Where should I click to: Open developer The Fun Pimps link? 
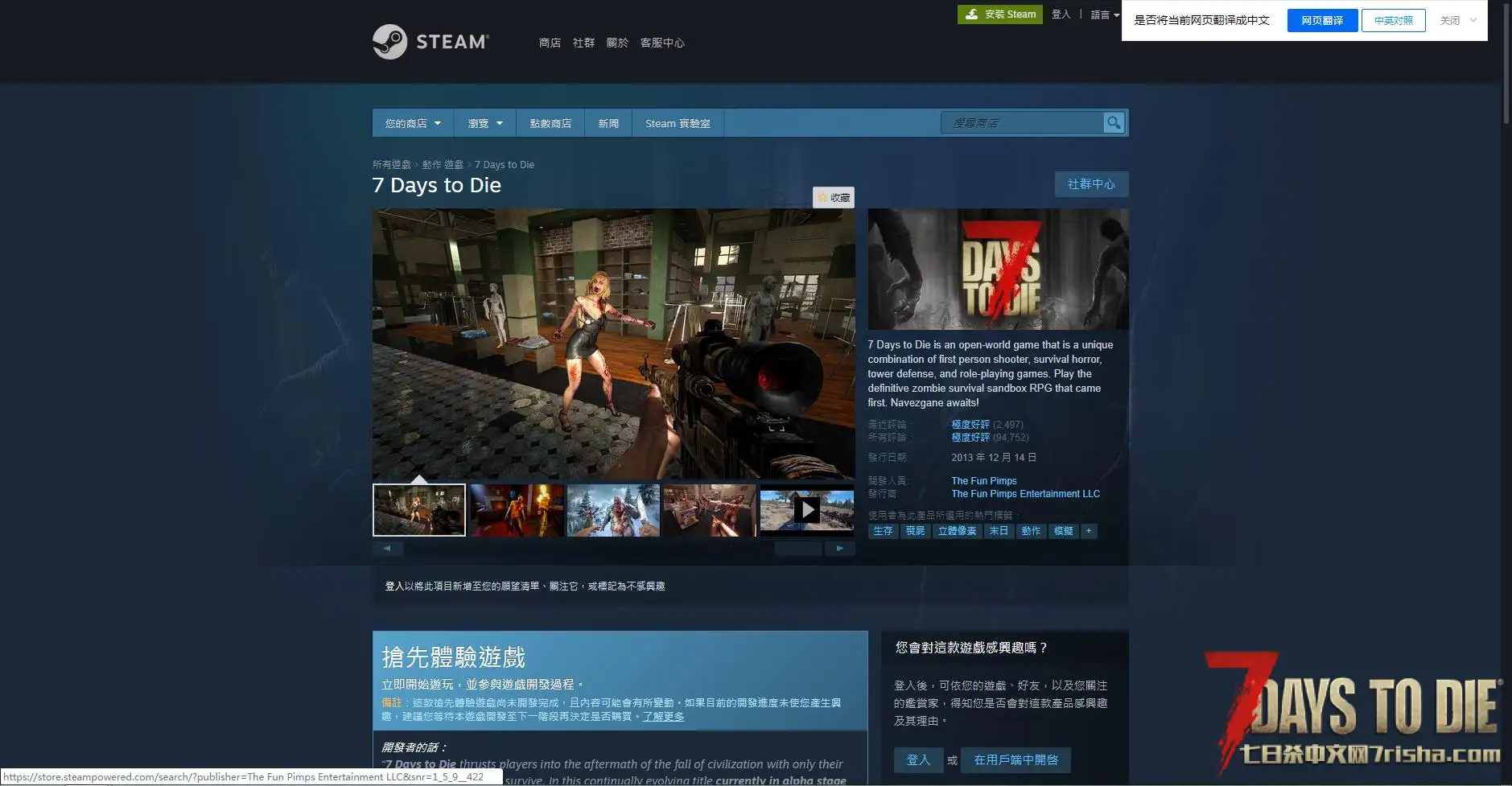(x=984, y=480)
